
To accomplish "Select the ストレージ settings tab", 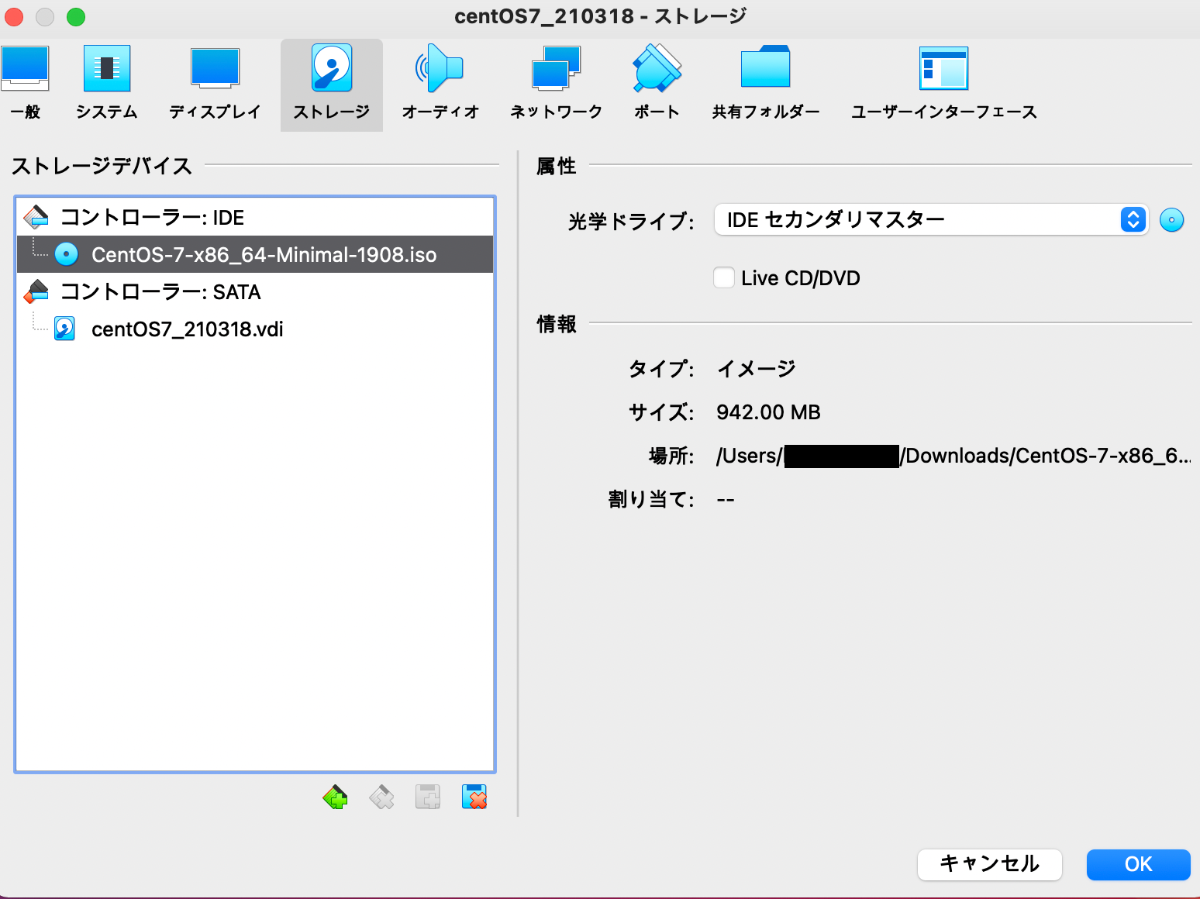I will coord(331,85).
